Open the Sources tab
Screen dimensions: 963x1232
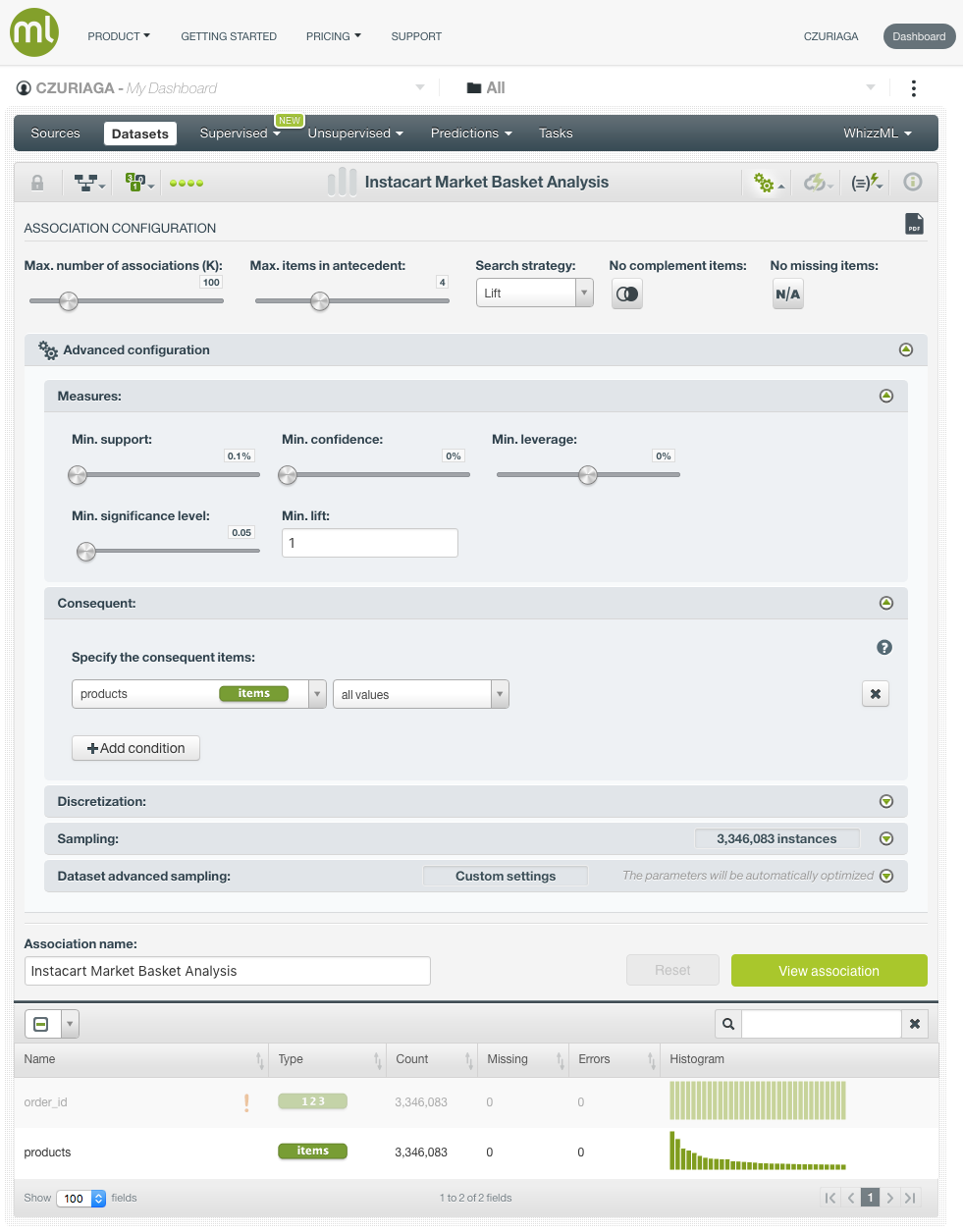(55, 134)
